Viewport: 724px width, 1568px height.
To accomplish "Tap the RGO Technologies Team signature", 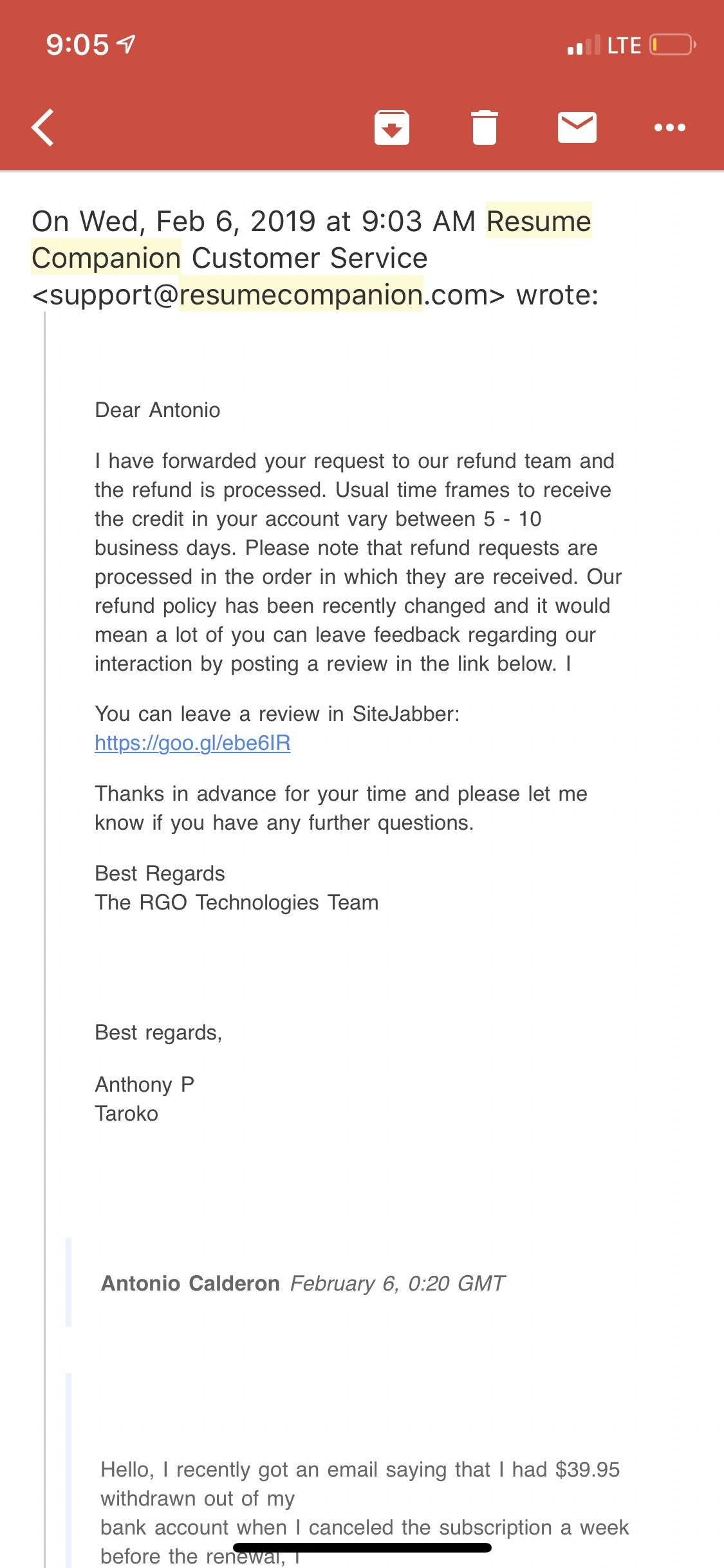I will (236, 902).
